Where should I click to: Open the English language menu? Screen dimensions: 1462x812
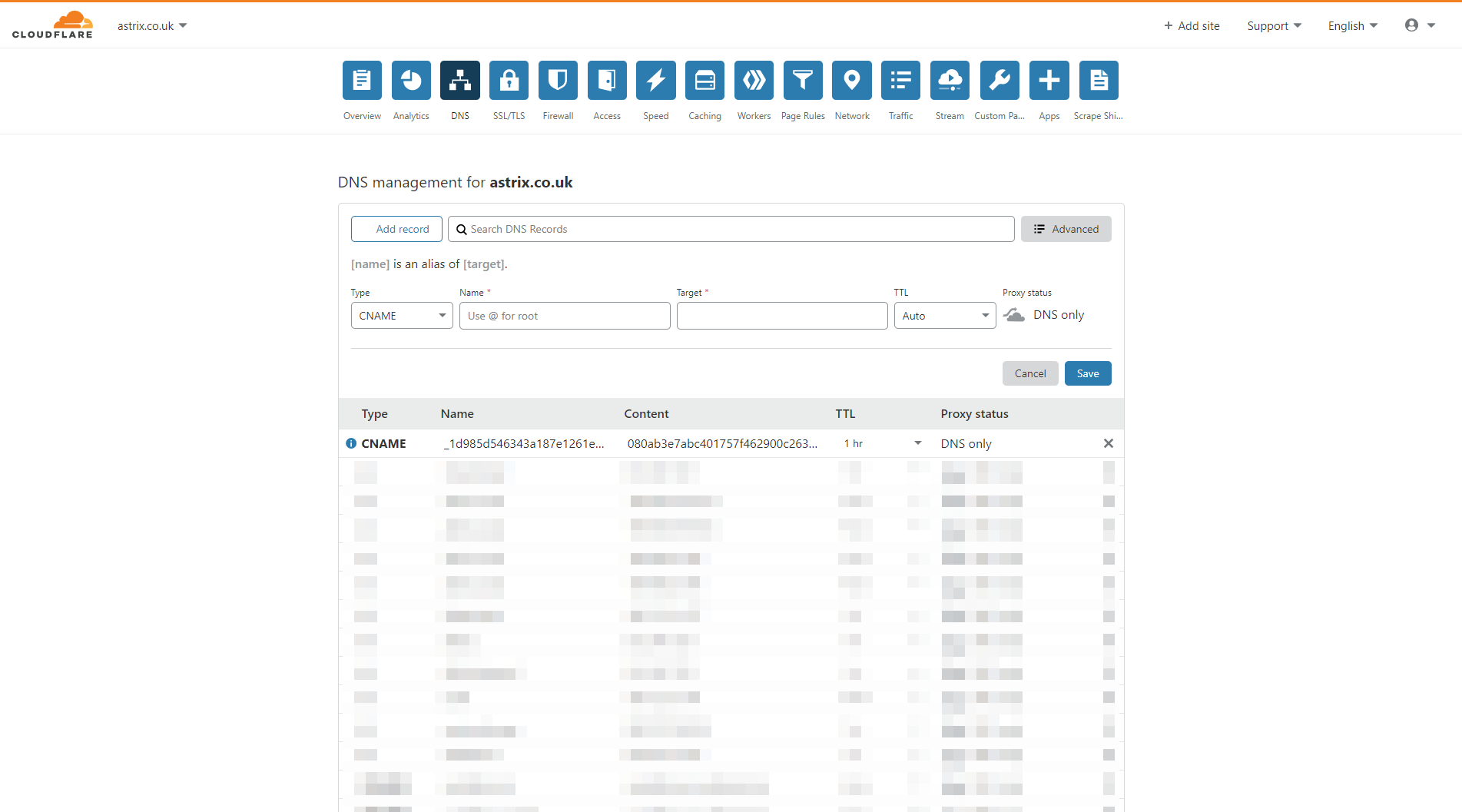pyautogui.click(x=1351, y=25)
